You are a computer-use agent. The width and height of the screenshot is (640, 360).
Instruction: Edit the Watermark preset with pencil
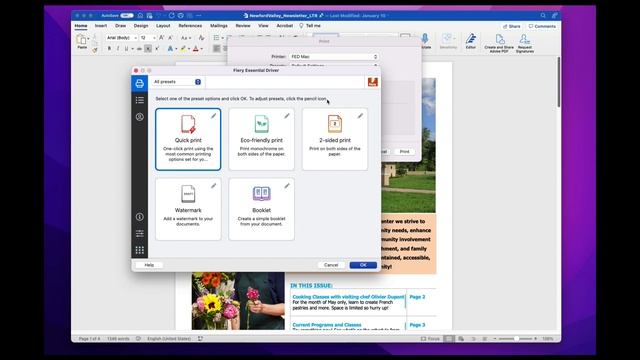pyautogui.click(x=213, y=186)
